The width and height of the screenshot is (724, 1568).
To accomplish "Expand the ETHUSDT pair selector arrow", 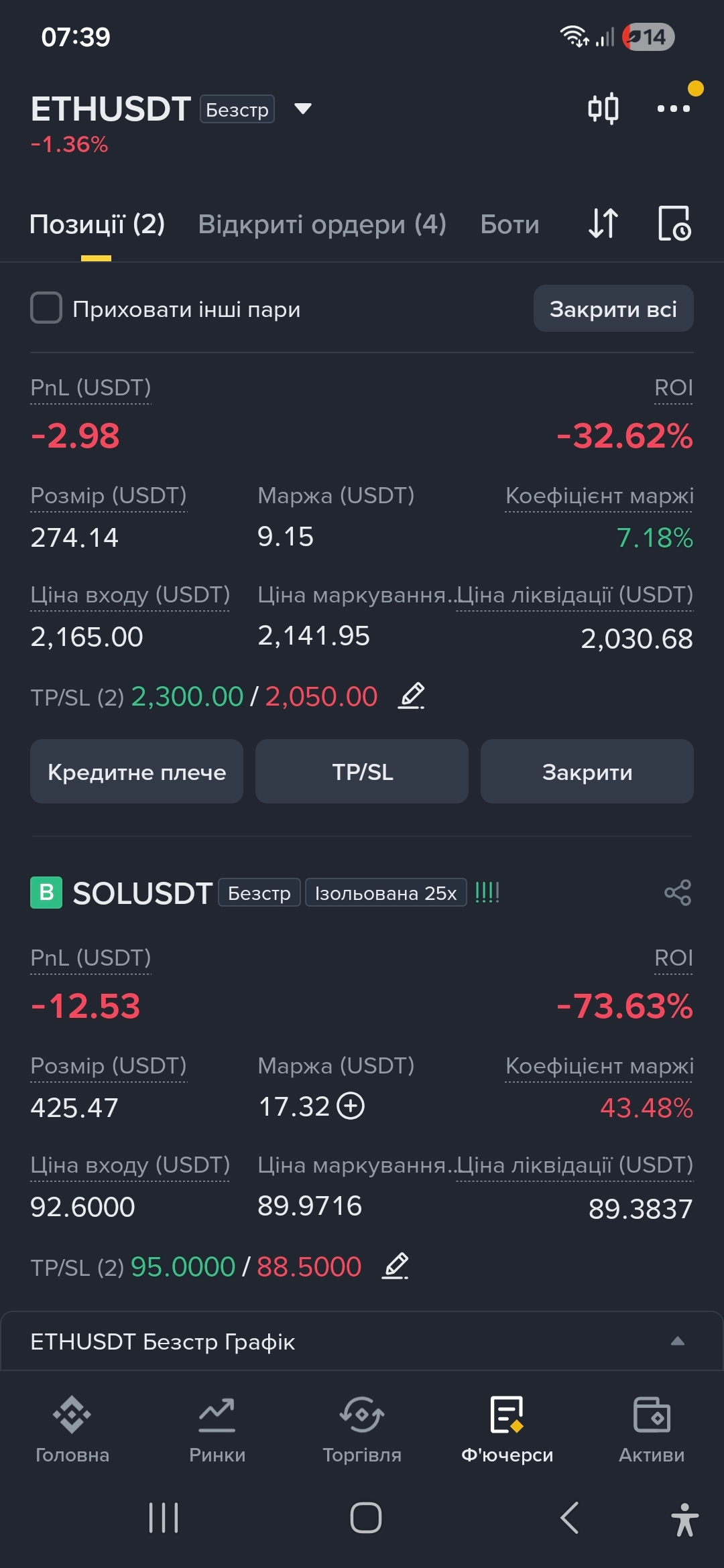I will 303,109.
